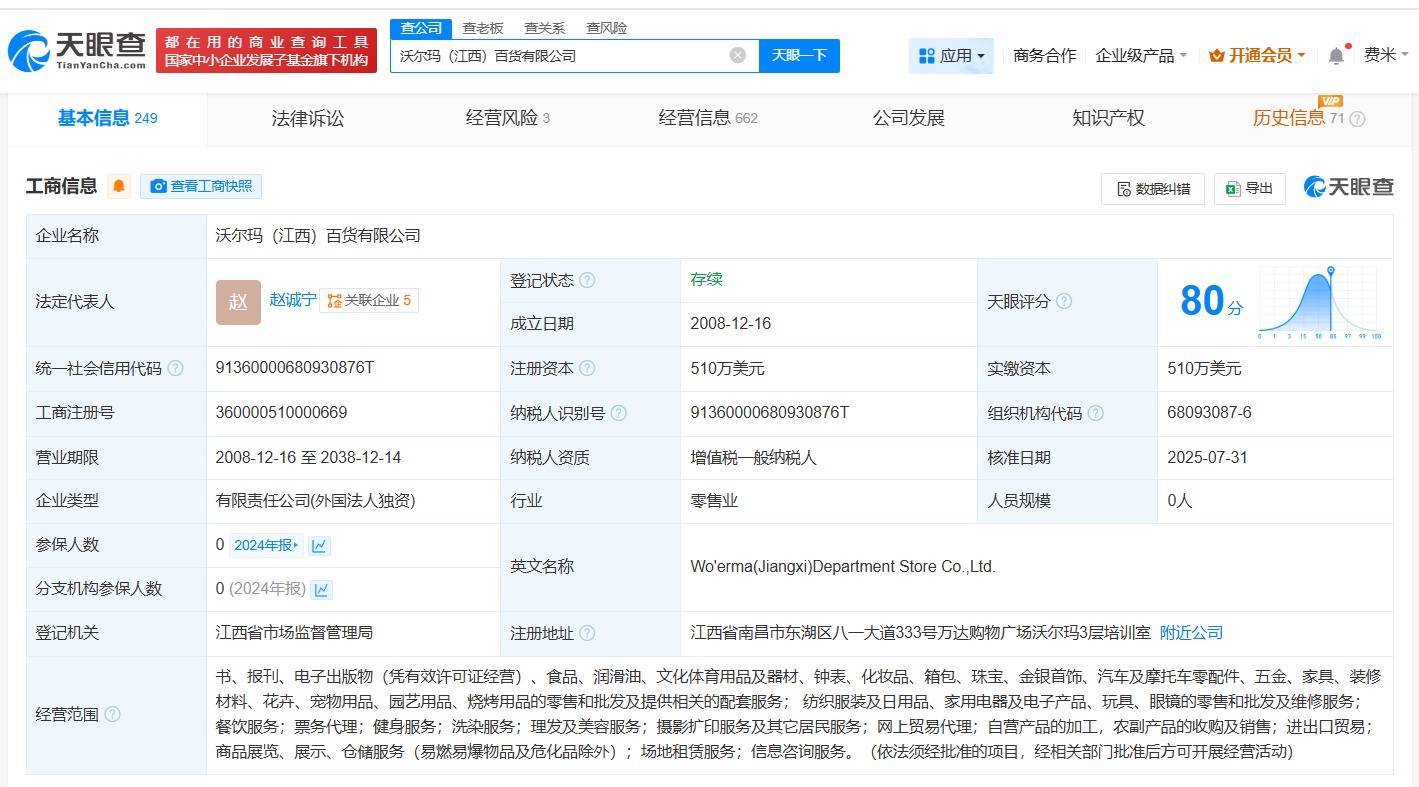Select the 注册资本 value 510万美元

click(x=727, y=369)
